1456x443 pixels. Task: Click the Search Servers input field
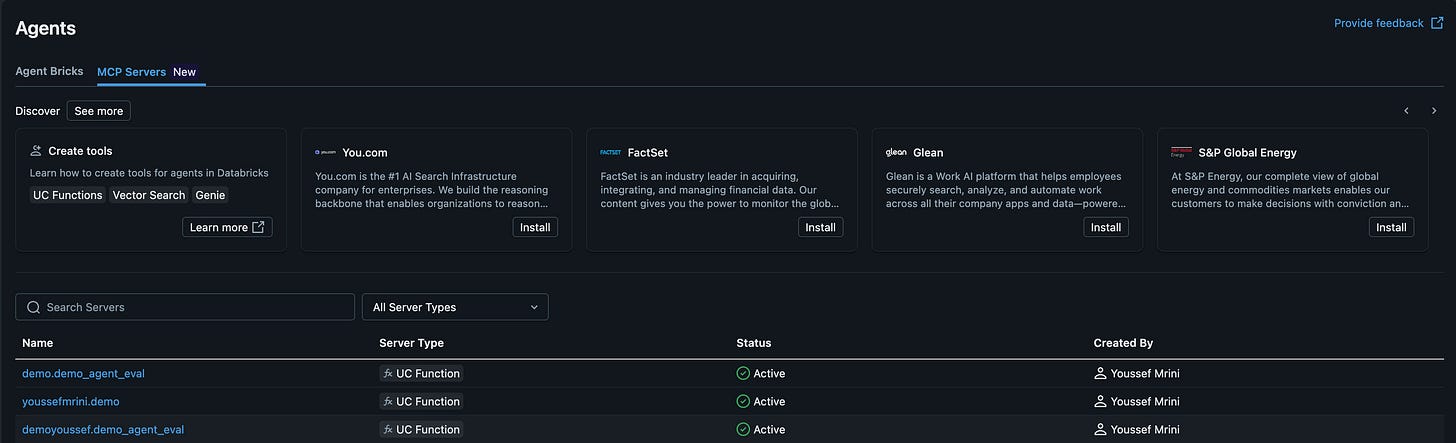tap(185, 307)
